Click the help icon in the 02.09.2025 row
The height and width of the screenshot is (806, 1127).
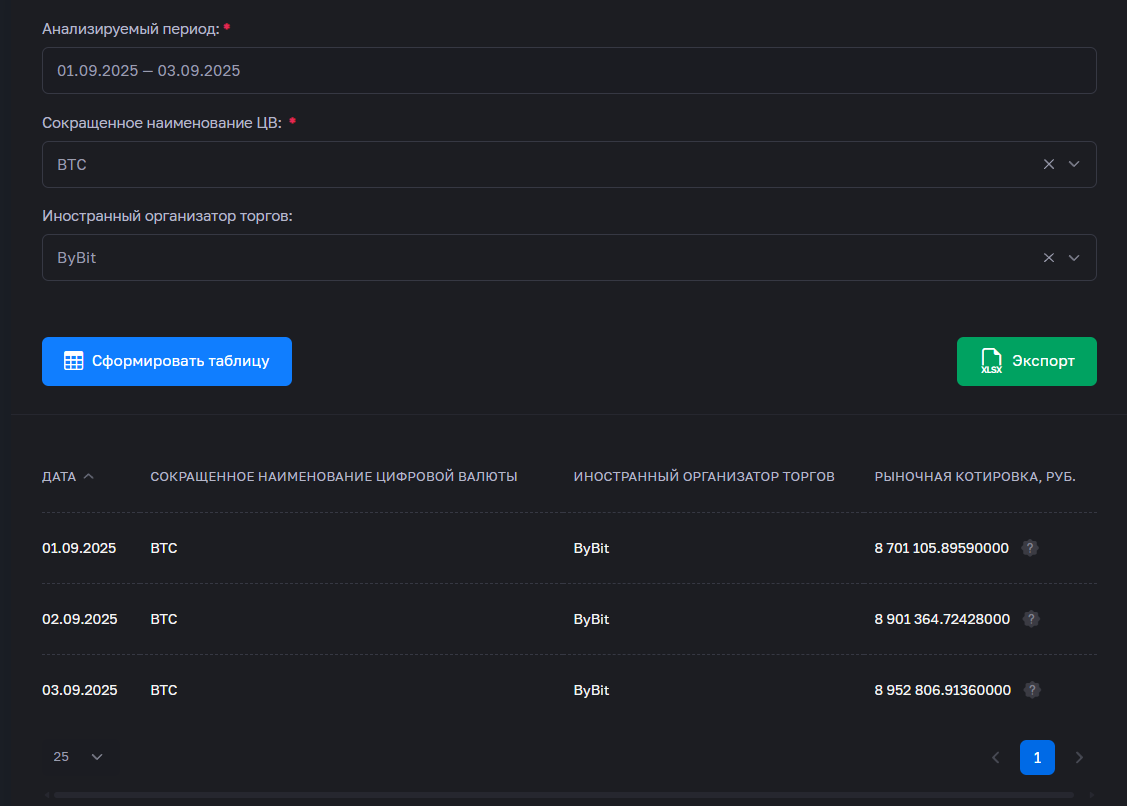pos(1031,619)
